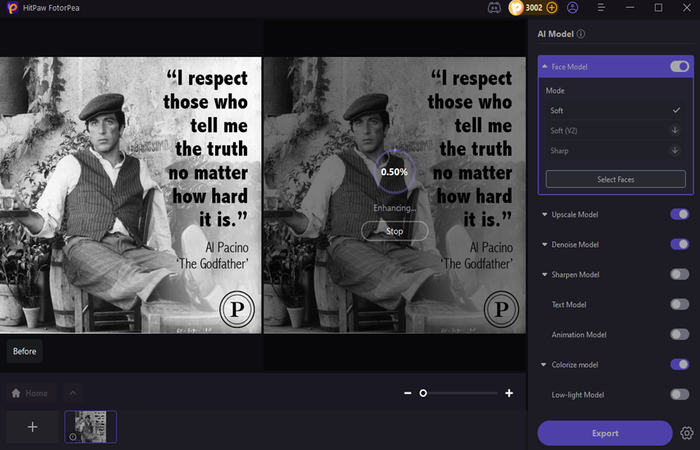Open the hamburger menu in title bar
The height and width of the screenshot is (450, 700).
pyautogui.click(x=601, y=8)
